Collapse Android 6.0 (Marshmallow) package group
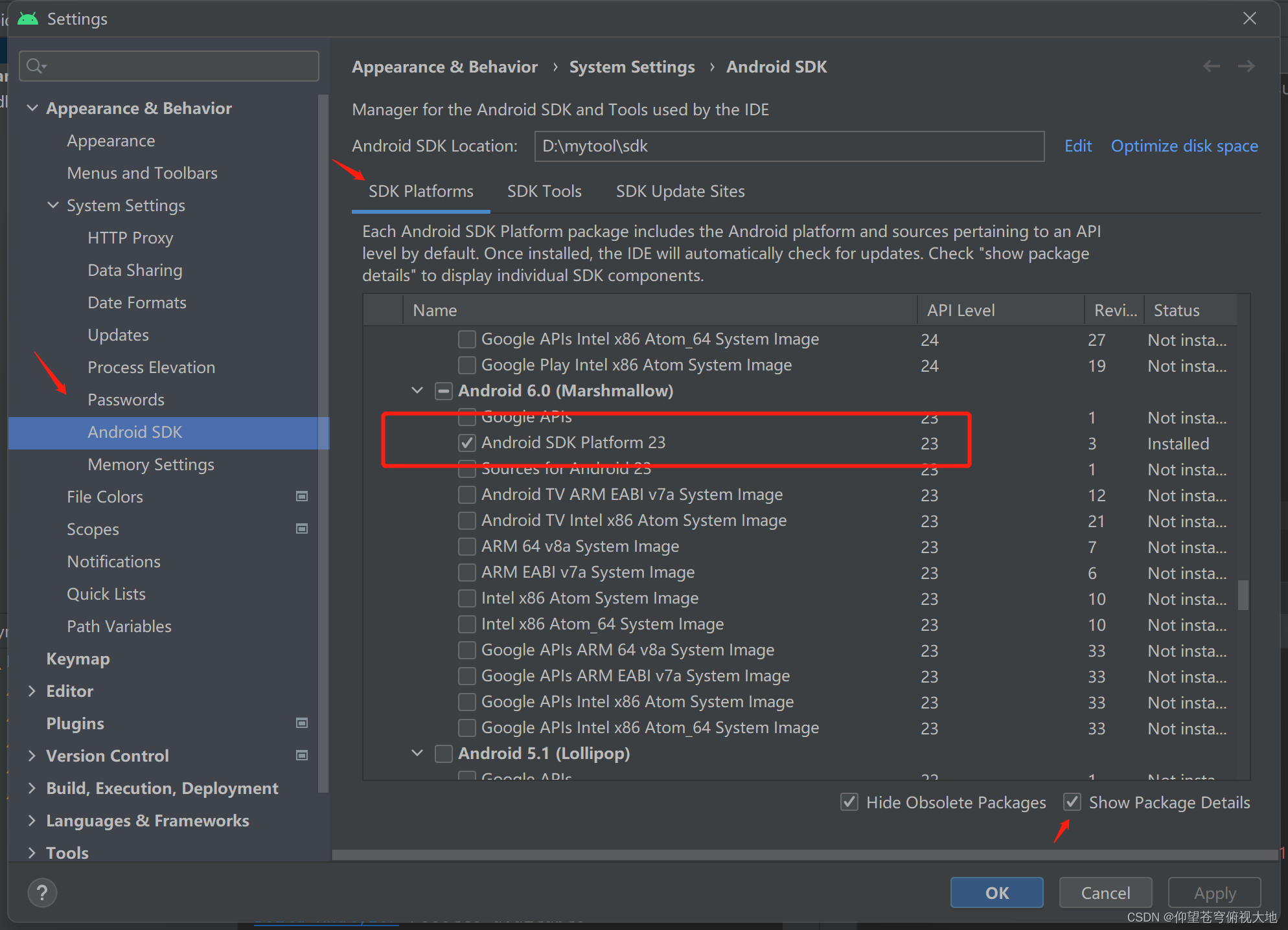This screenshot has width=1288, height=930. [x=417, y=391]
